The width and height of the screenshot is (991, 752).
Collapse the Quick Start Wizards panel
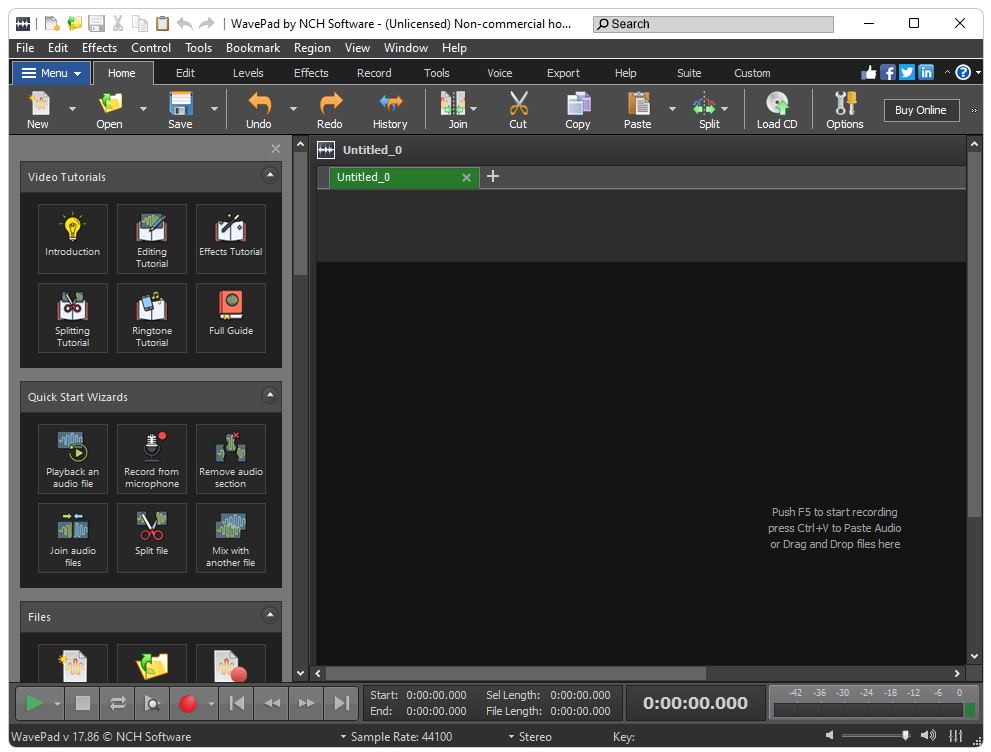coord(270,396)
